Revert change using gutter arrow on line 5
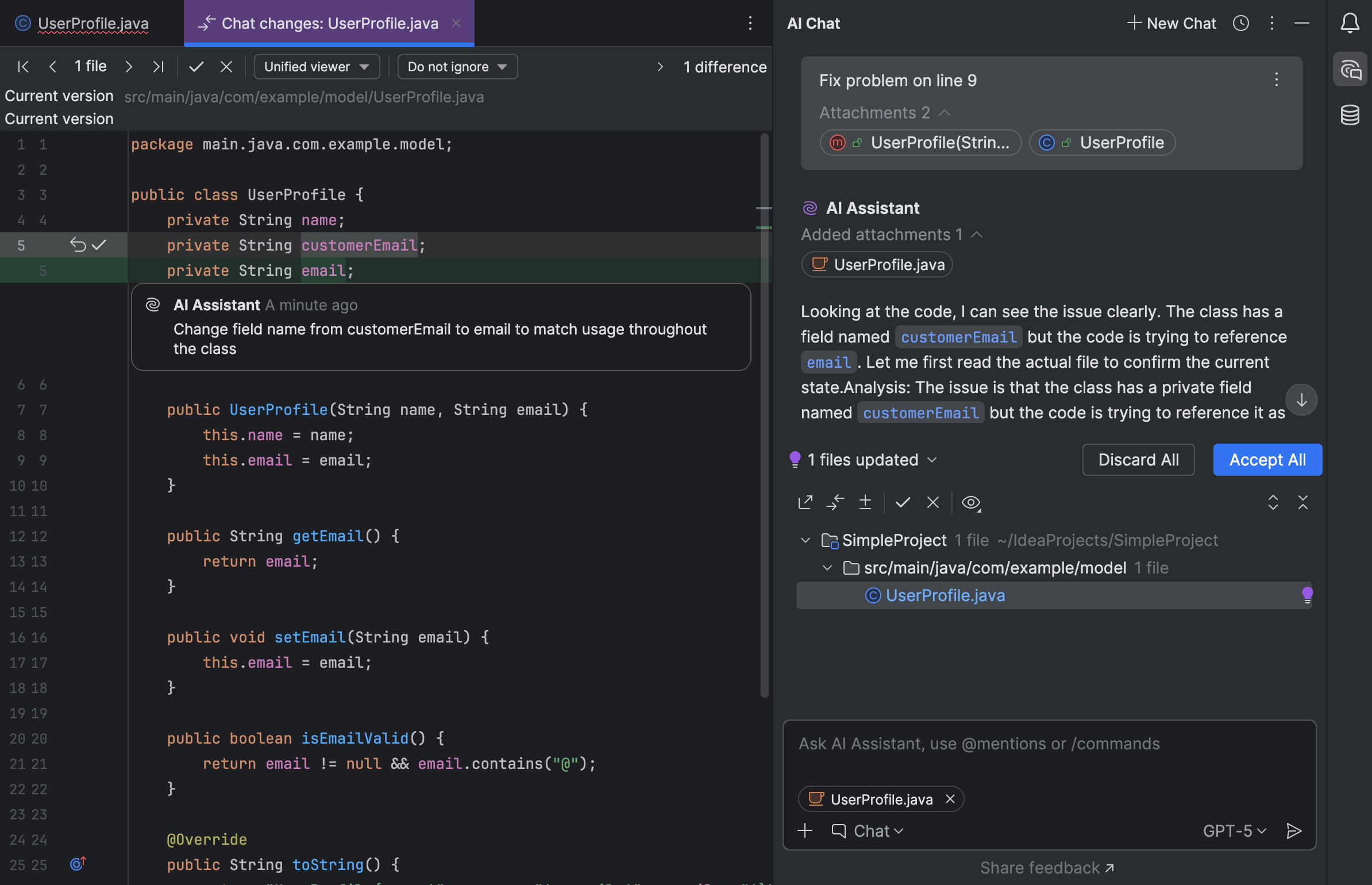Image resolution: width=1372 pixels, height=885 pixels. 79,245
